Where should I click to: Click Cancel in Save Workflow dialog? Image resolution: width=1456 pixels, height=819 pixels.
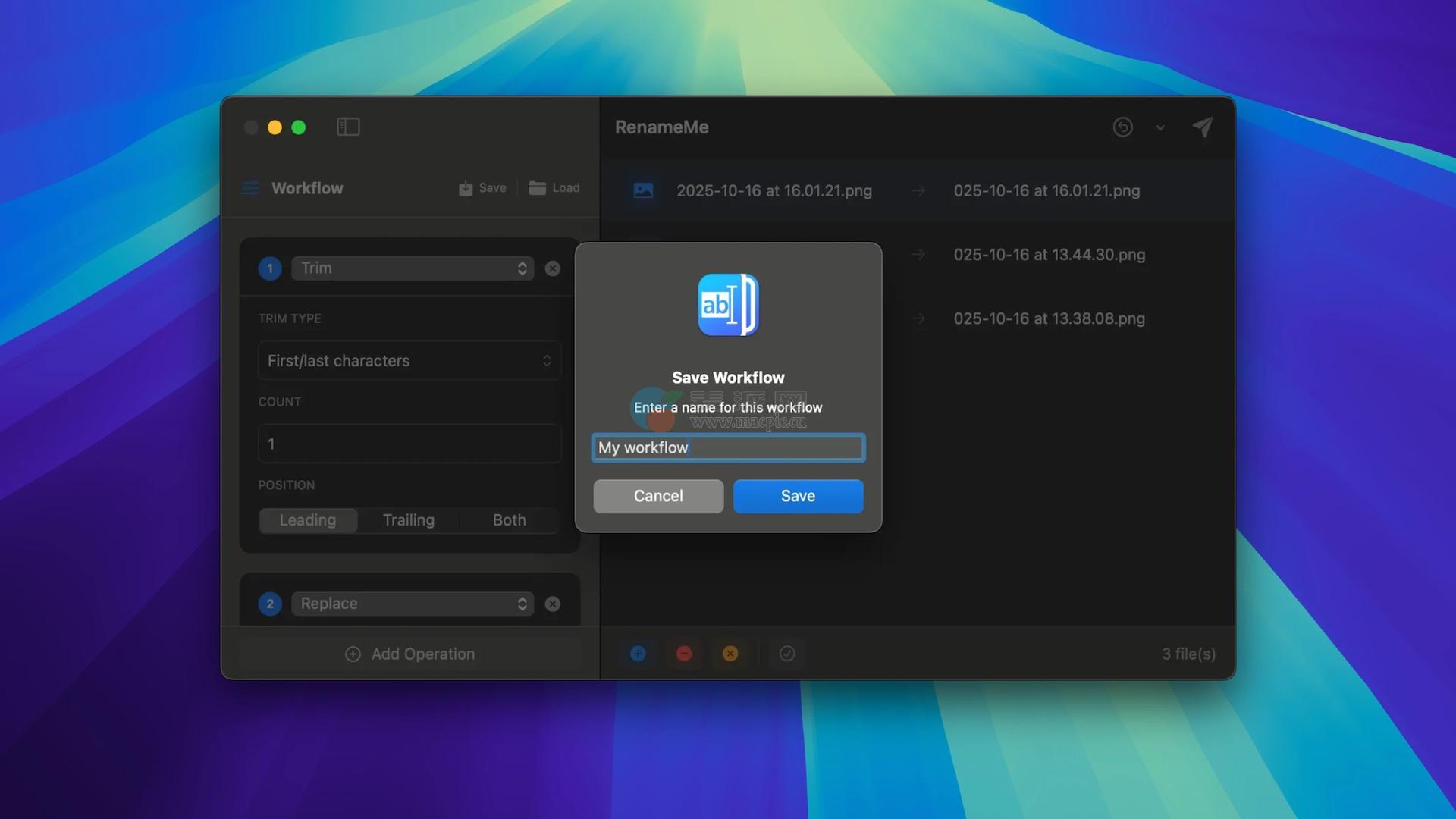(x=658, y=496)
